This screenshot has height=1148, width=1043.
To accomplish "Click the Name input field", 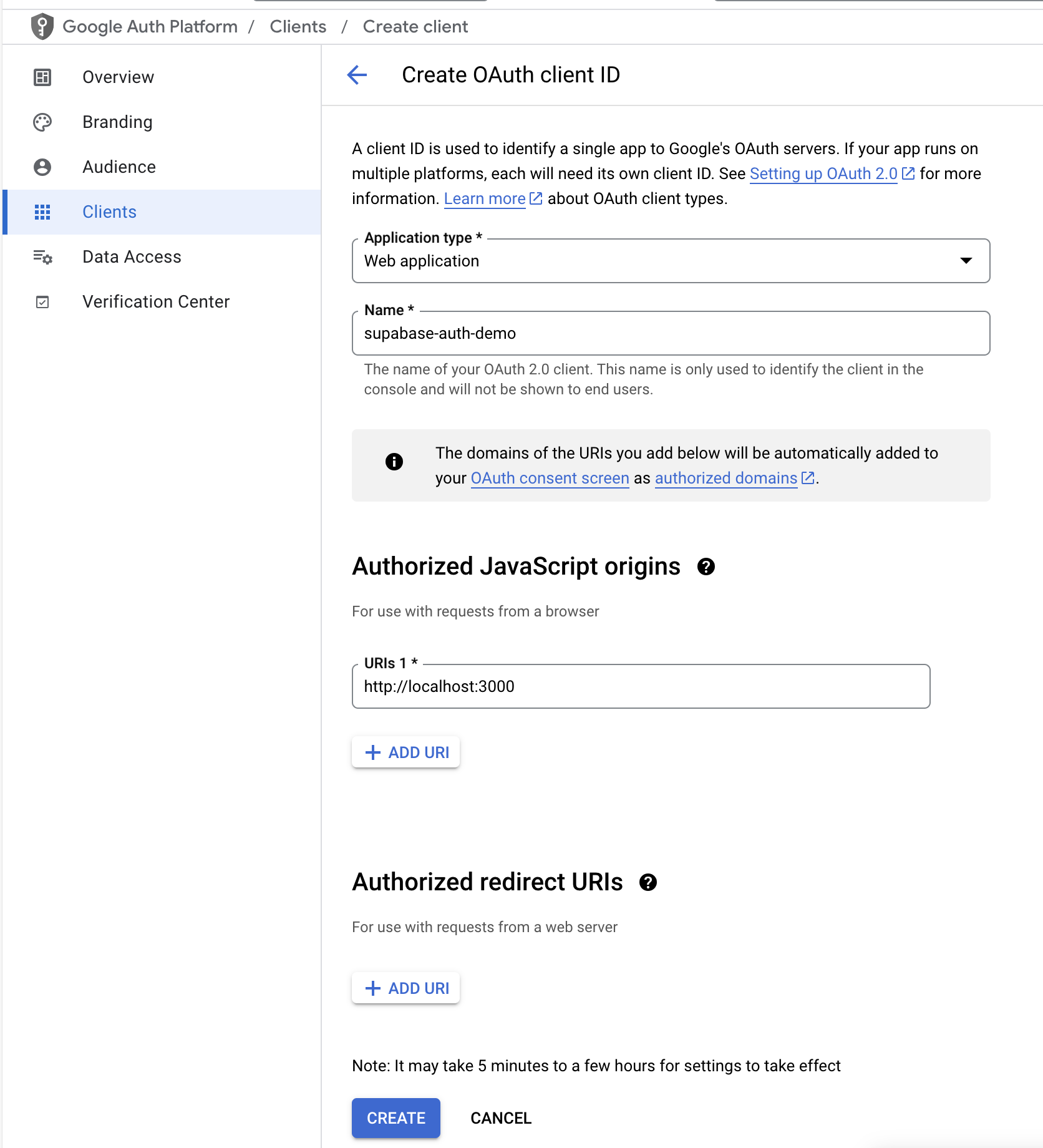I will point(671,333).
